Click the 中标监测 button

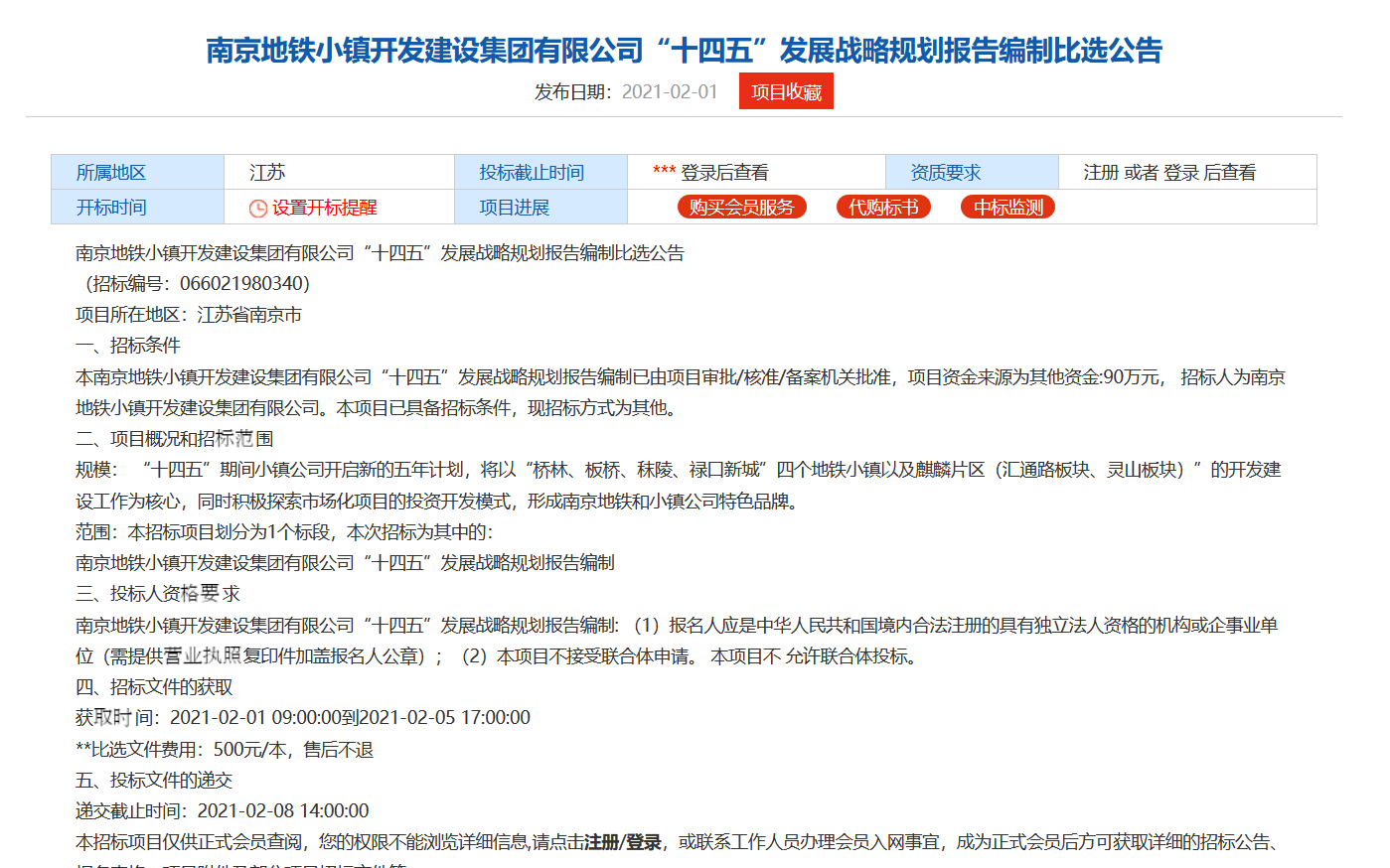coord(1007,207)
